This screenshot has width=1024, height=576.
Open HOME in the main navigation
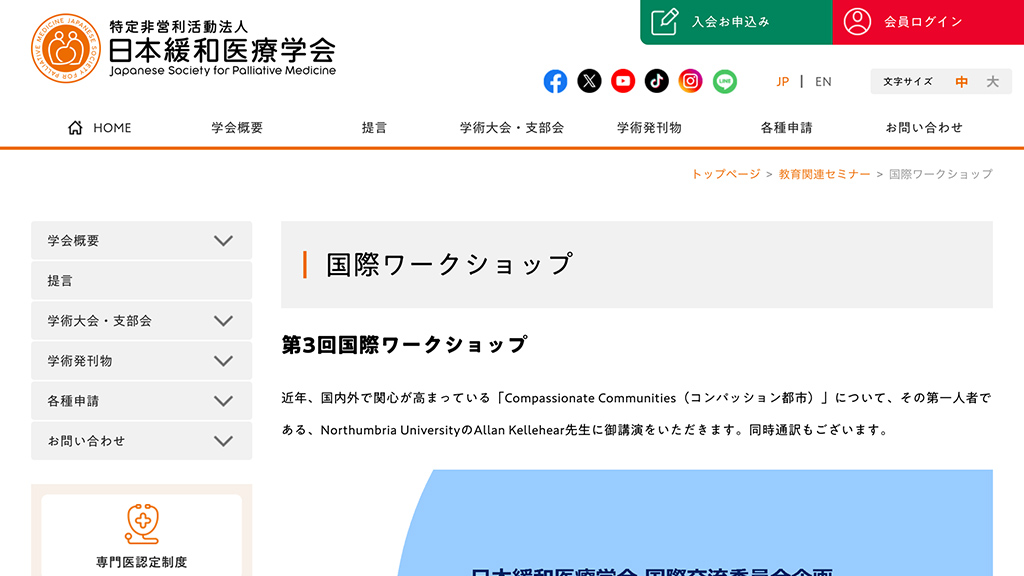(x=99, y=127)
